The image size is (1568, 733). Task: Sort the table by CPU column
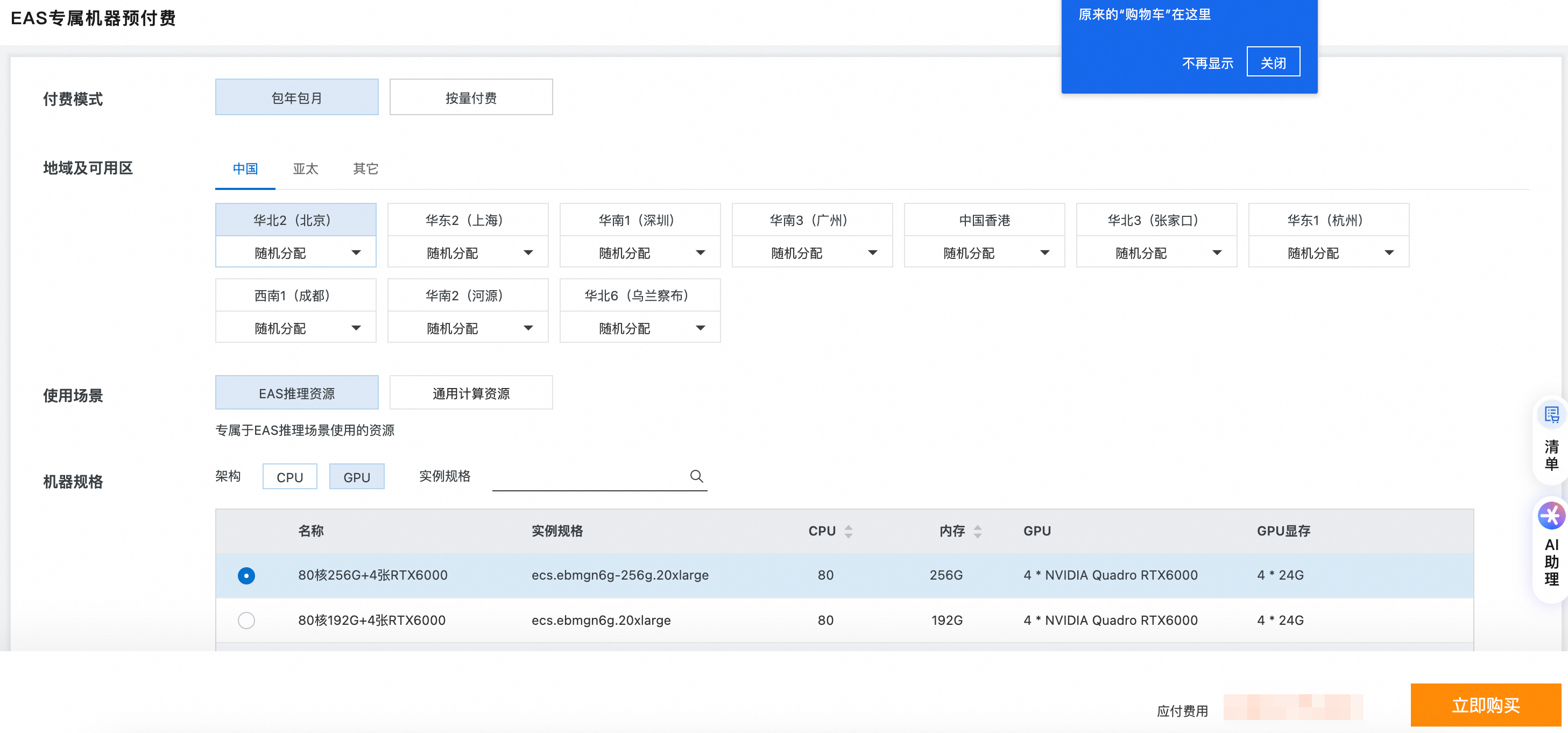pos(848,531)
